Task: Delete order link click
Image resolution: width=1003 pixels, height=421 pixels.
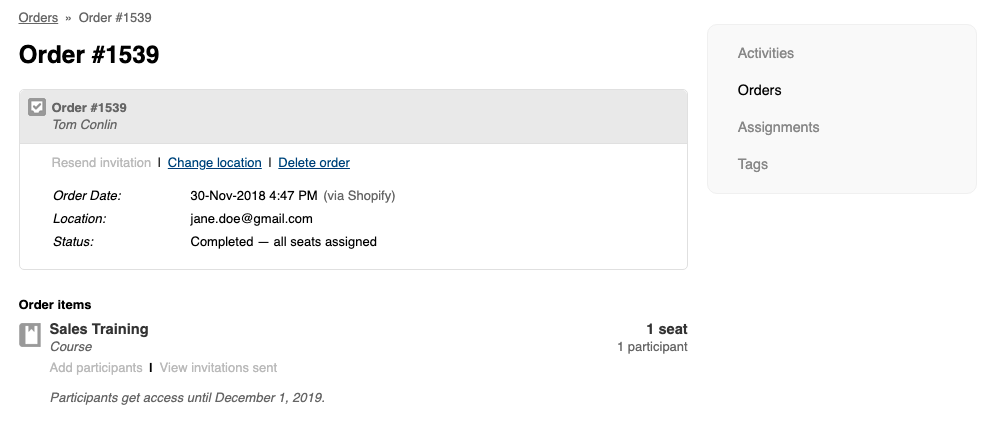Action: [x=314, y=163]
